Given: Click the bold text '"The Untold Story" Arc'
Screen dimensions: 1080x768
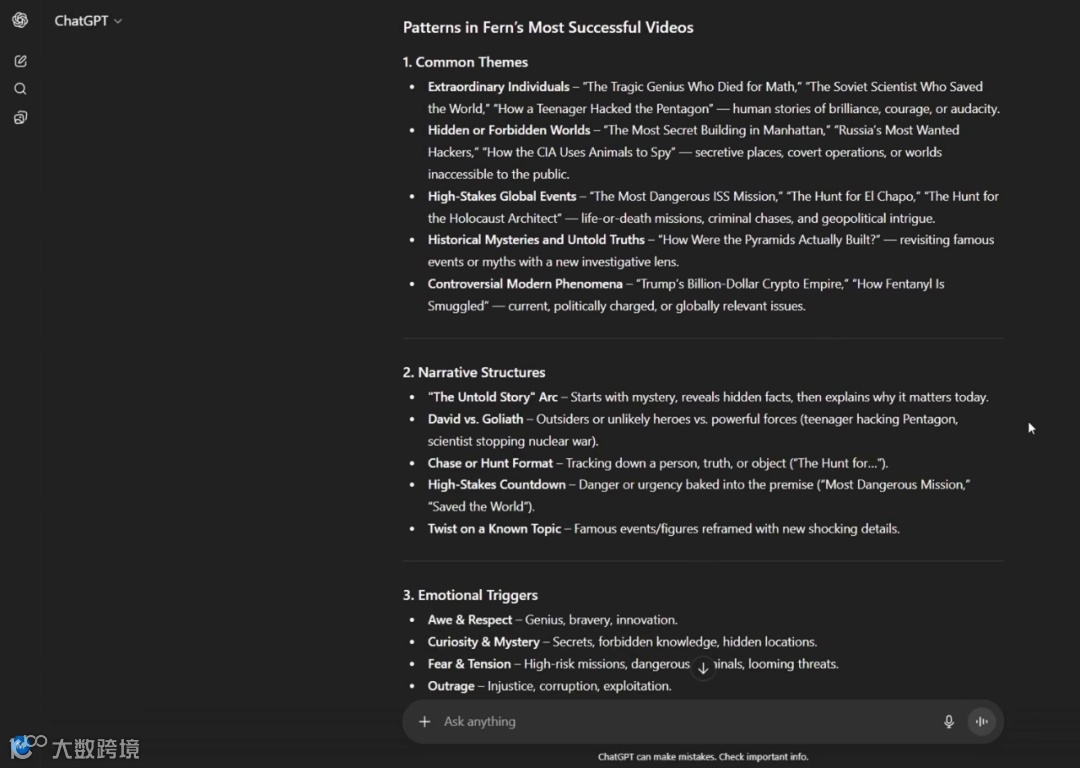Looking at the screenshot, I should coord(492,397).
